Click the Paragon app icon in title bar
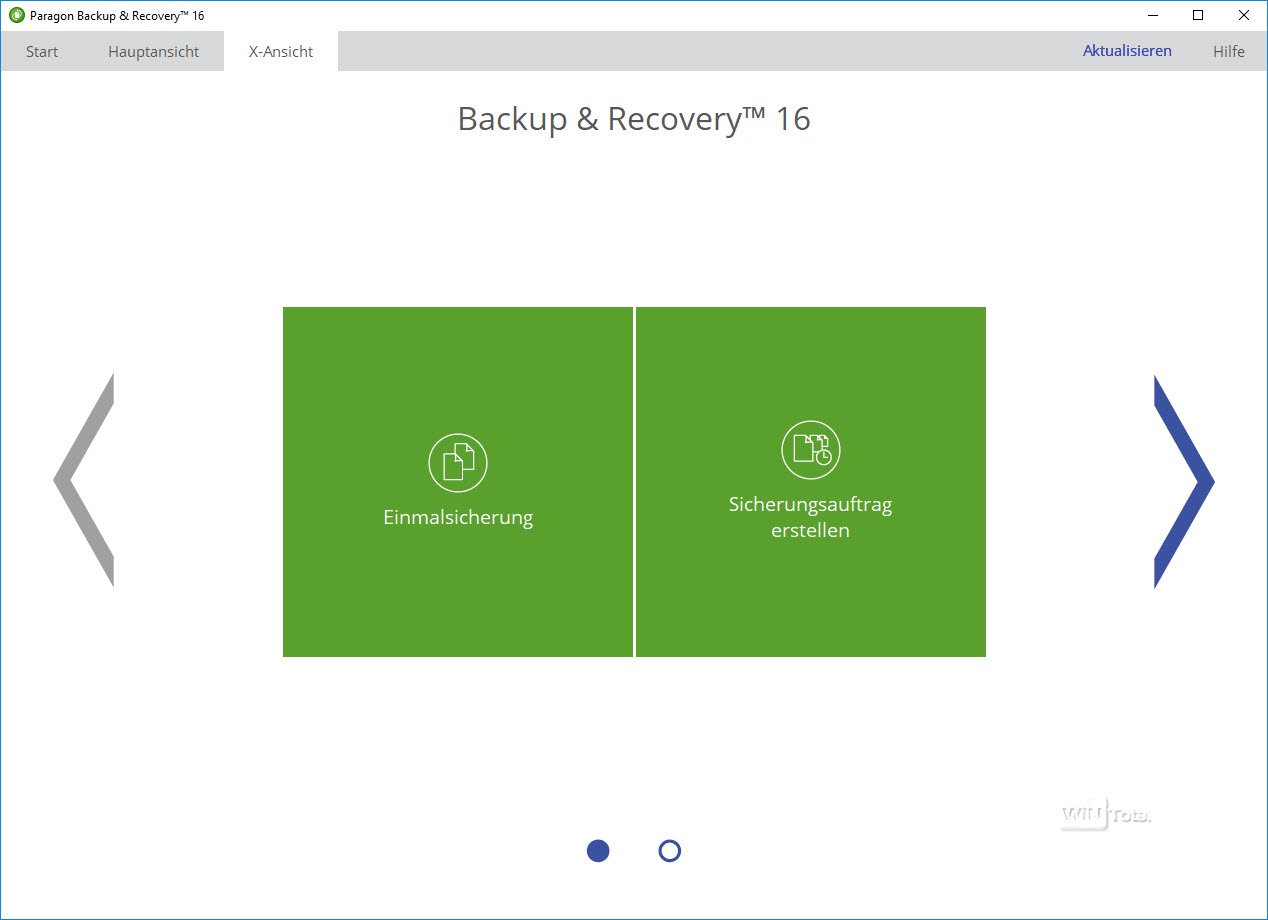The height and width of the screenshot is (920, 1268). (16, 15)
